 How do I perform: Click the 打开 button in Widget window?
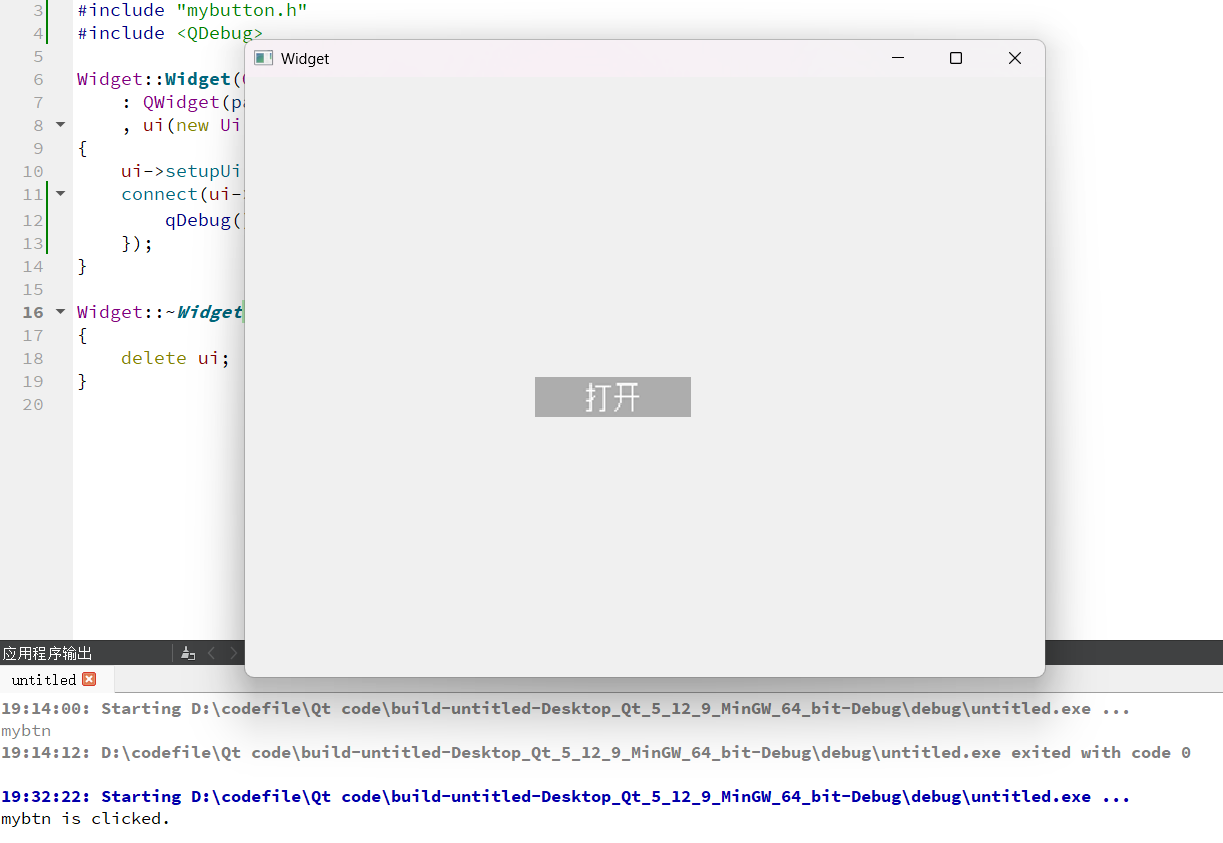612,397
